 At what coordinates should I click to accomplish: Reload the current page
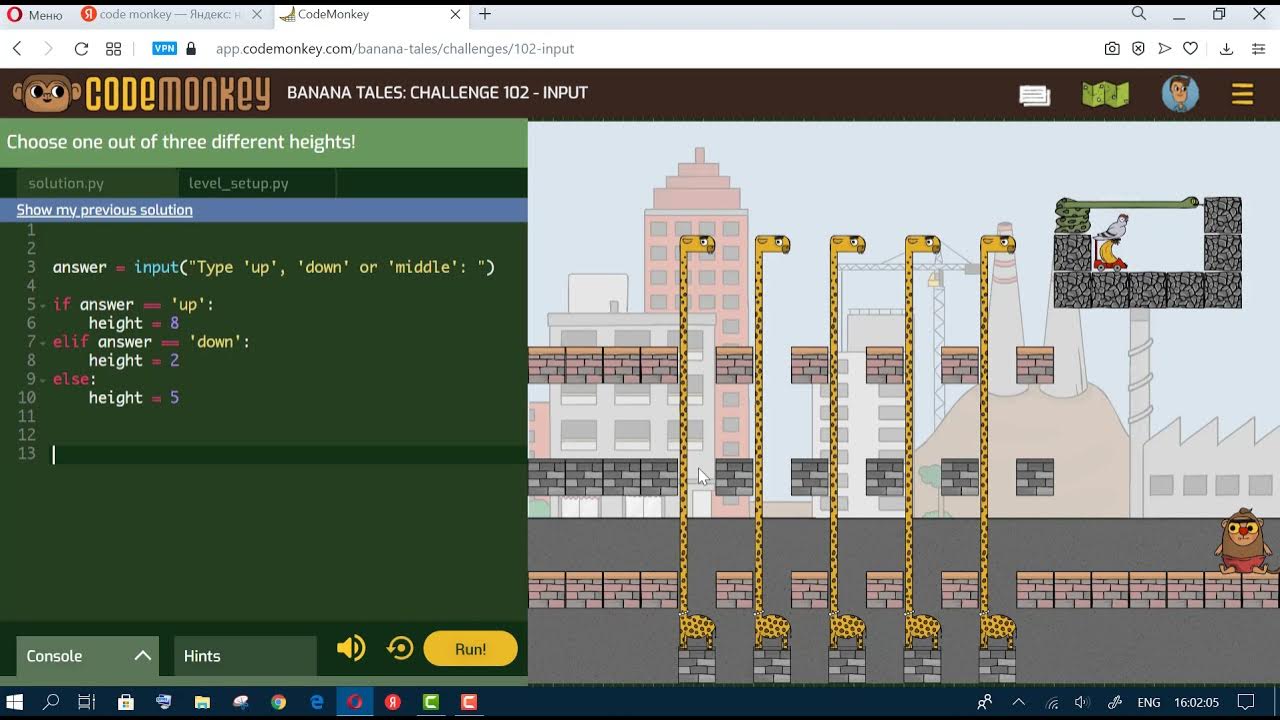point(81,48)
